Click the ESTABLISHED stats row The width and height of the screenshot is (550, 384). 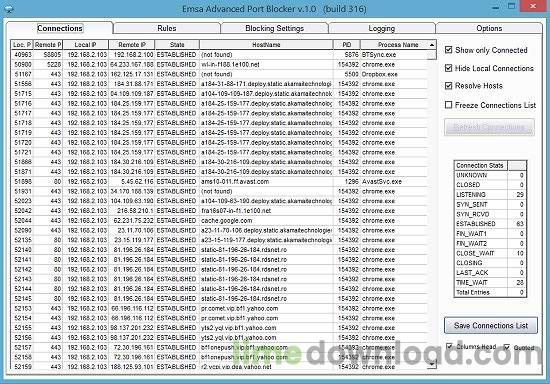(x=490, y=224)
